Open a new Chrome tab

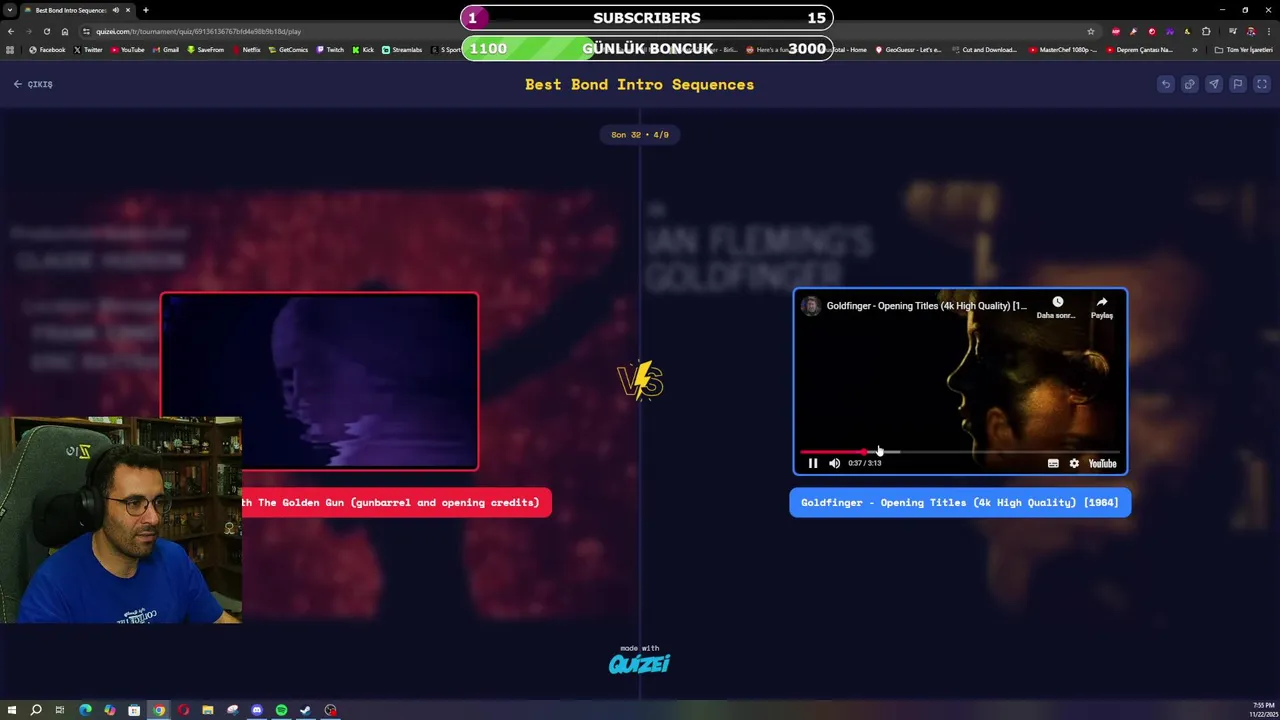pyautogui.click(x=146, y=10)
